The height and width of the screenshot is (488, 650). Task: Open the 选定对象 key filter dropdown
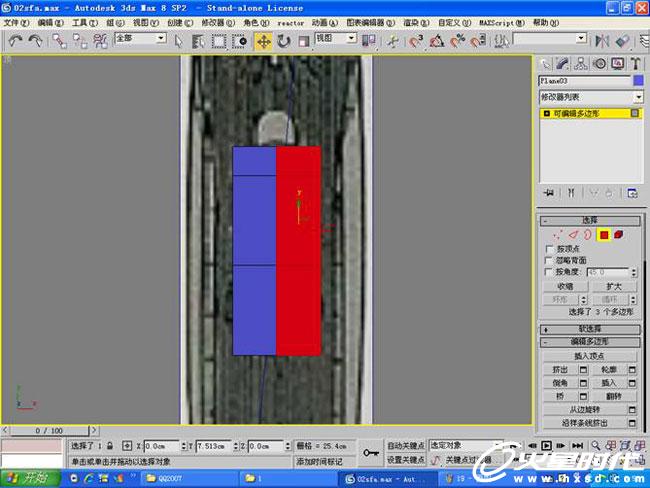pos(466,446)
